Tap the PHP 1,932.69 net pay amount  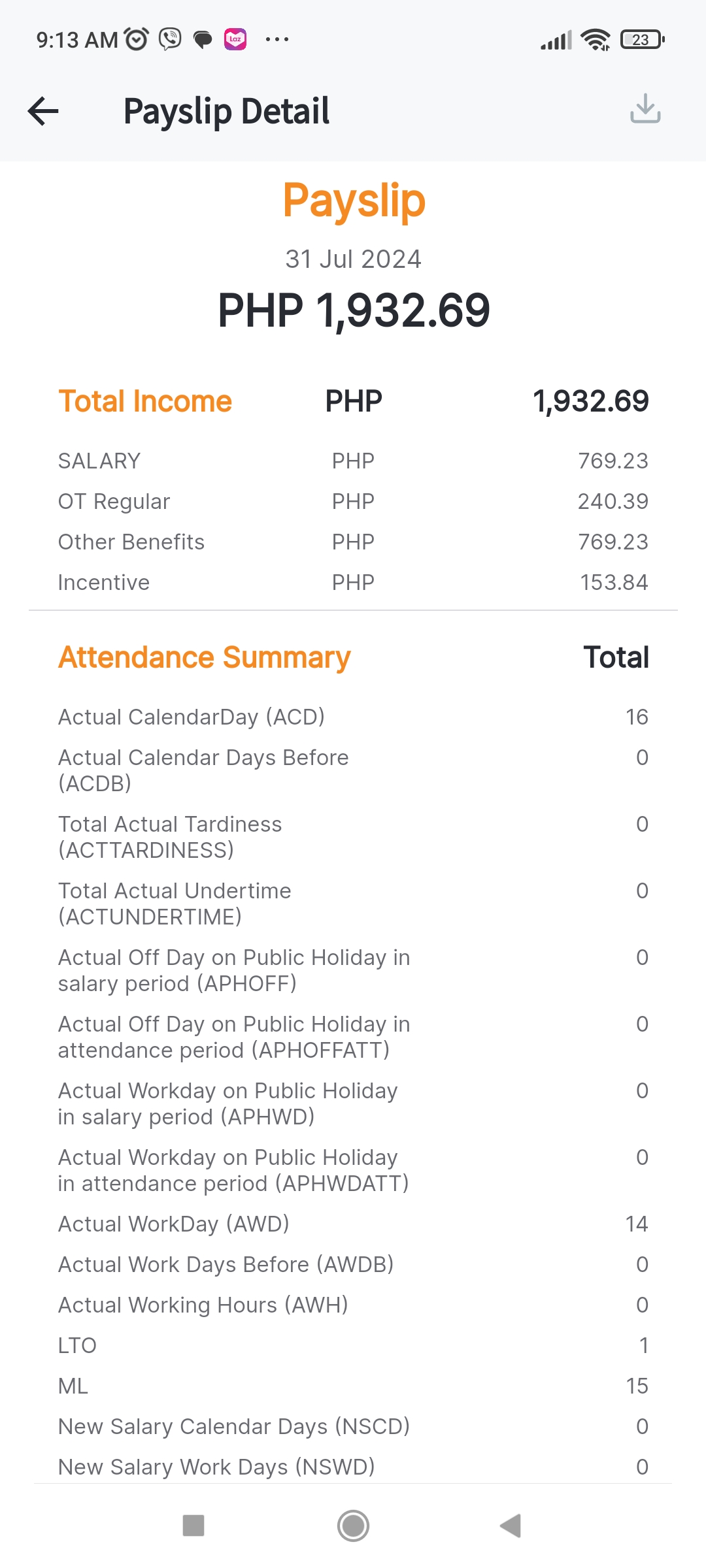[x=354, y=310]
